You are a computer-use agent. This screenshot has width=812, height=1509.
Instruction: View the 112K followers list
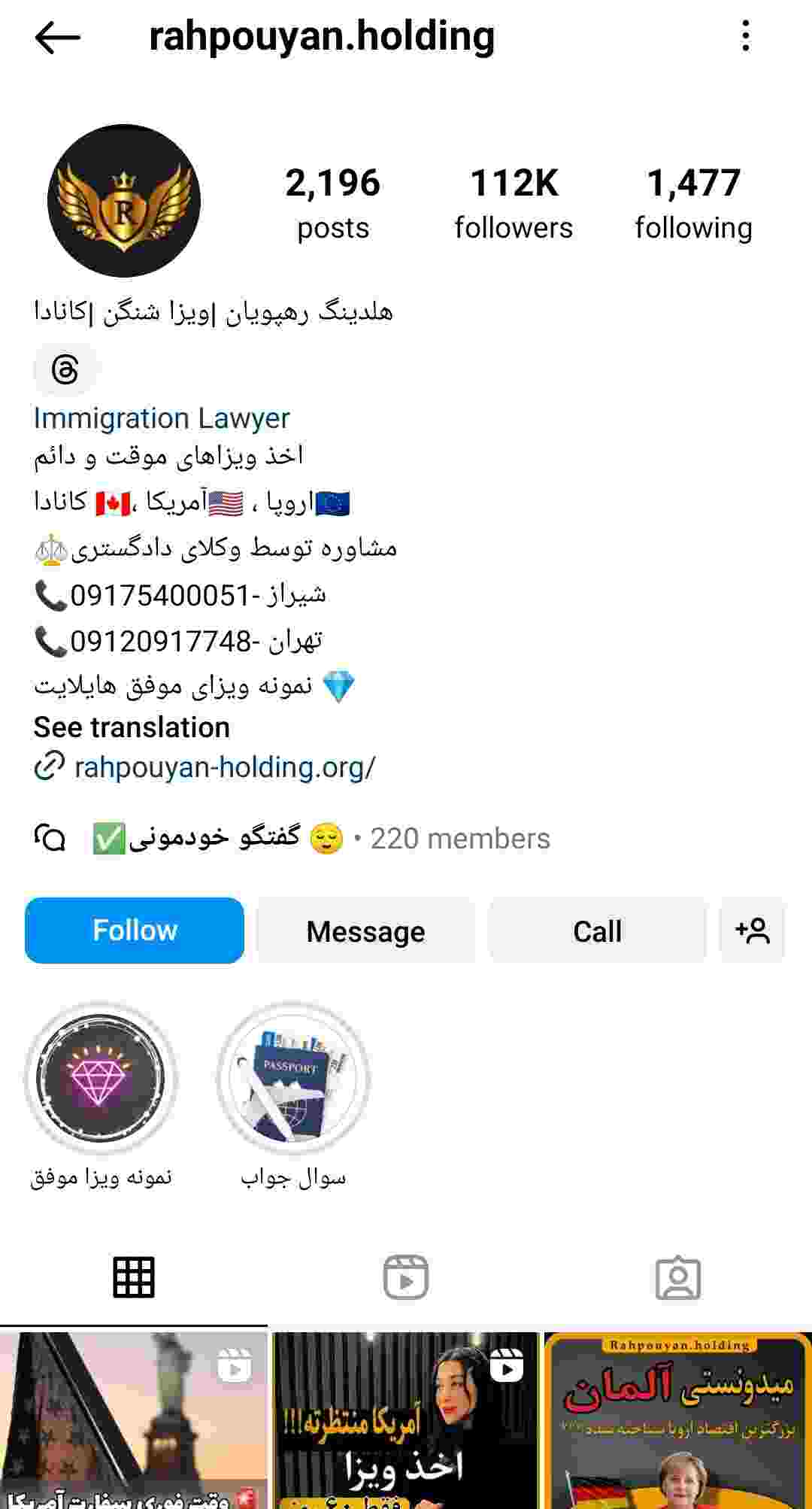[514, 204]
